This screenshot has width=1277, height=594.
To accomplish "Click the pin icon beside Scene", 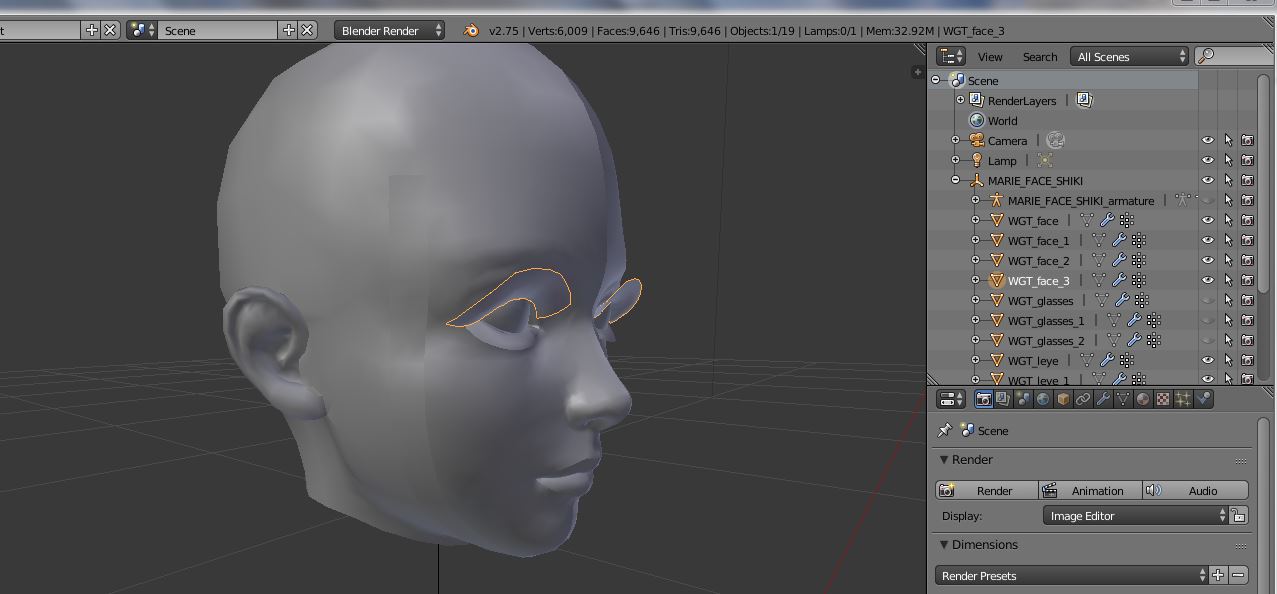I will 944,430.
